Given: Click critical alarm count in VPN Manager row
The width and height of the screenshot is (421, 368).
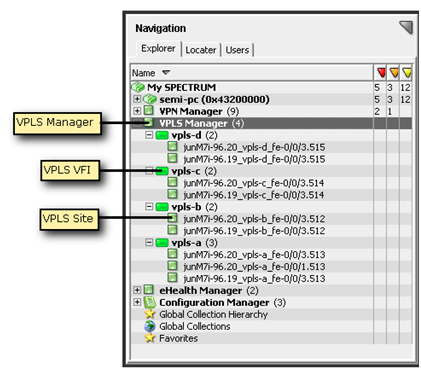Looking at the screenshot, I should point(377,111).
